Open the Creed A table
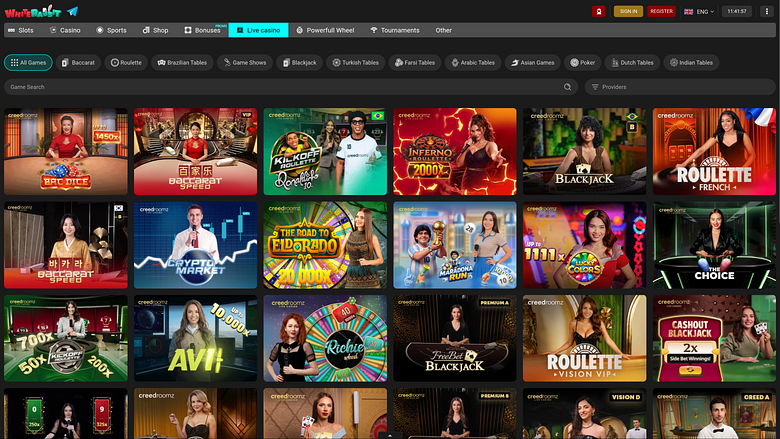 pos(714,414)
